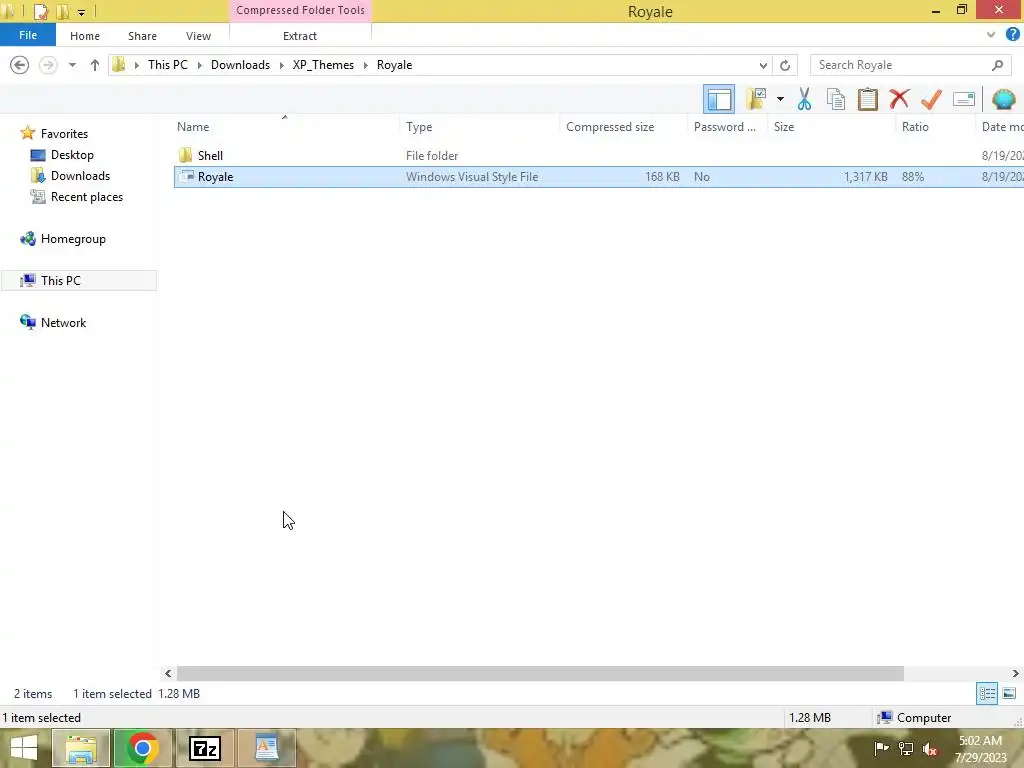Open File Explorer from the taskbar
Image resolution: width=1024 pixels, height=768 pixels.
point(80,748)
